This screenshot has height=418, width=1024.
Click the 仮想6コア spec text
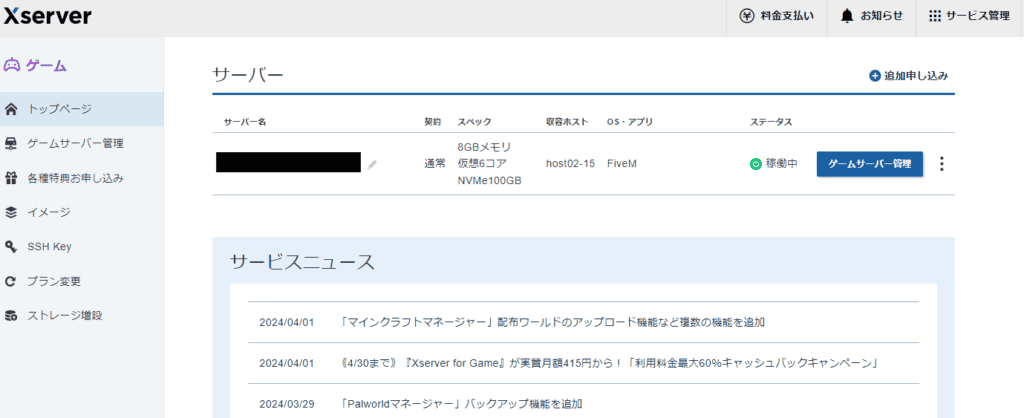click(482, 163)
